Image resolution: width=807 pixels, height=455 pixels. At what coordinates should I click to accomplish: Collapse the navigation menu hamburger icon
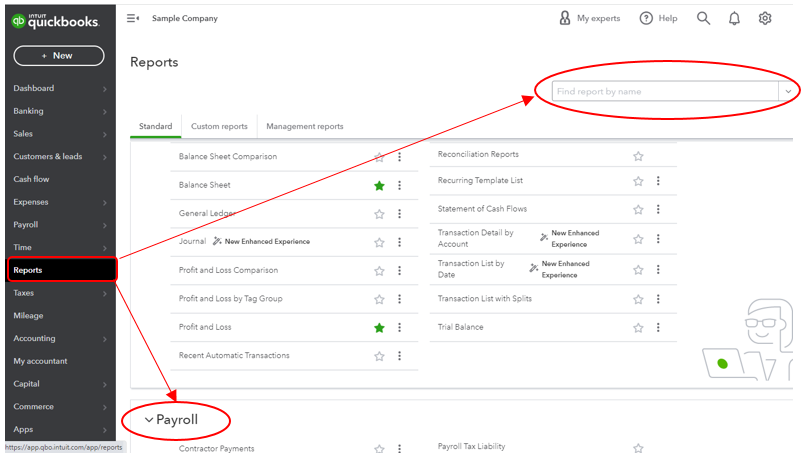click(x=133, y=18)
